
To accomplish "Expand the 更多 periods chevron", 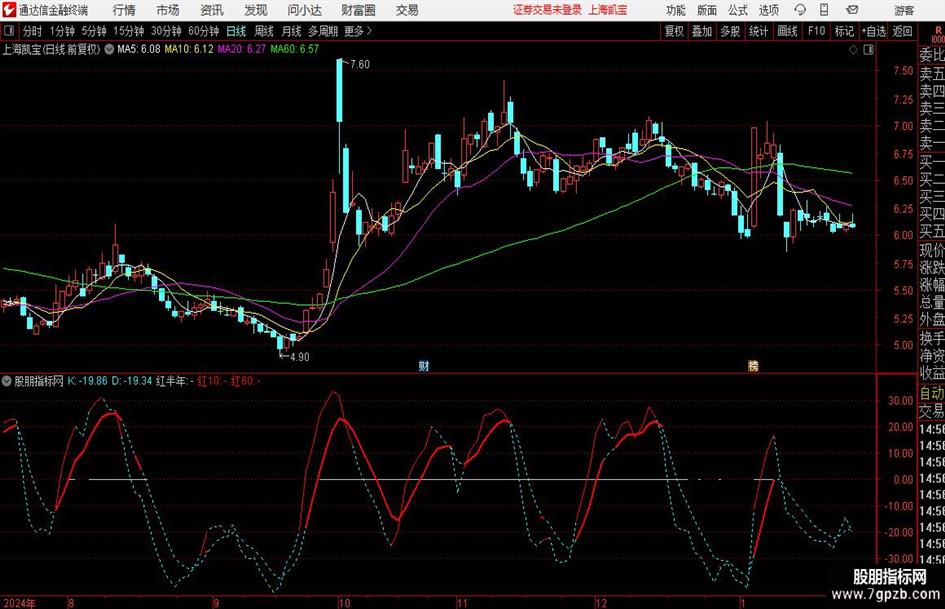I will point(370,31).
